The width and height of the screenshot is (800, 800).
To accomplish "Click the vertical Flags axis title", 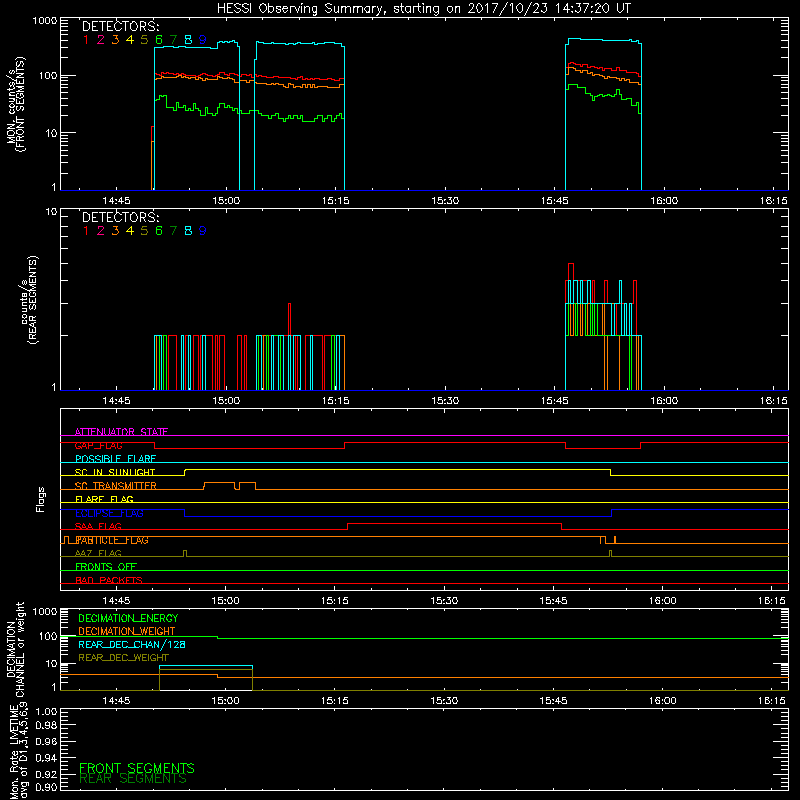I will [41, 500].
